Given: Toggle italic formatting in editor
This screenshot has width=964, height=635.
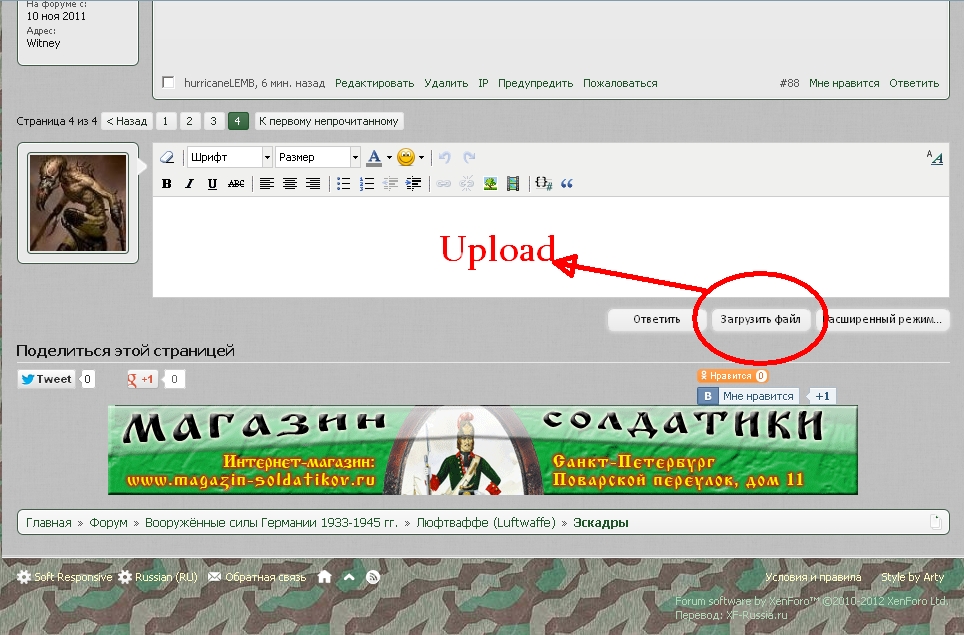Looking at the screenshot, I should point(189,183).
